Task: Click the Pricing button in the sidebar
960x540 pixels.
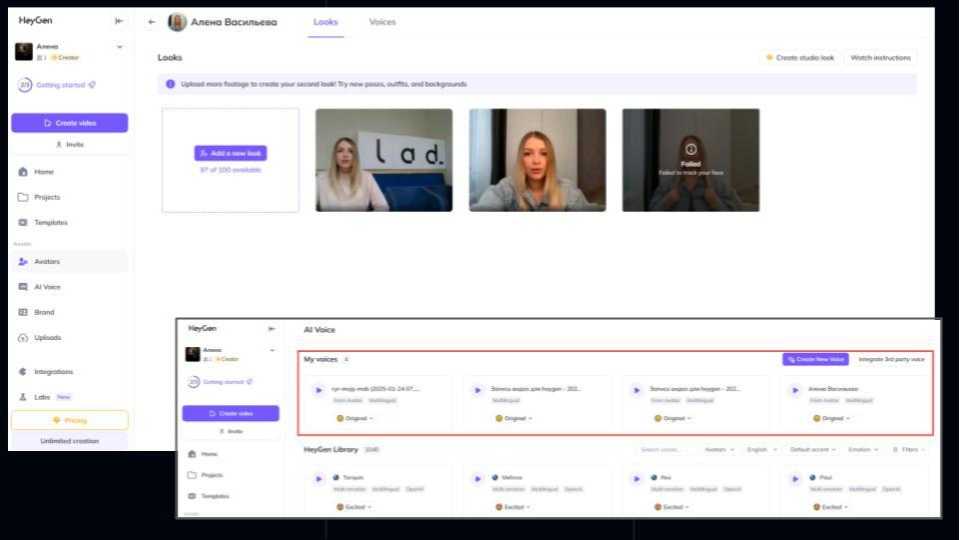Action: click(70, 421)
